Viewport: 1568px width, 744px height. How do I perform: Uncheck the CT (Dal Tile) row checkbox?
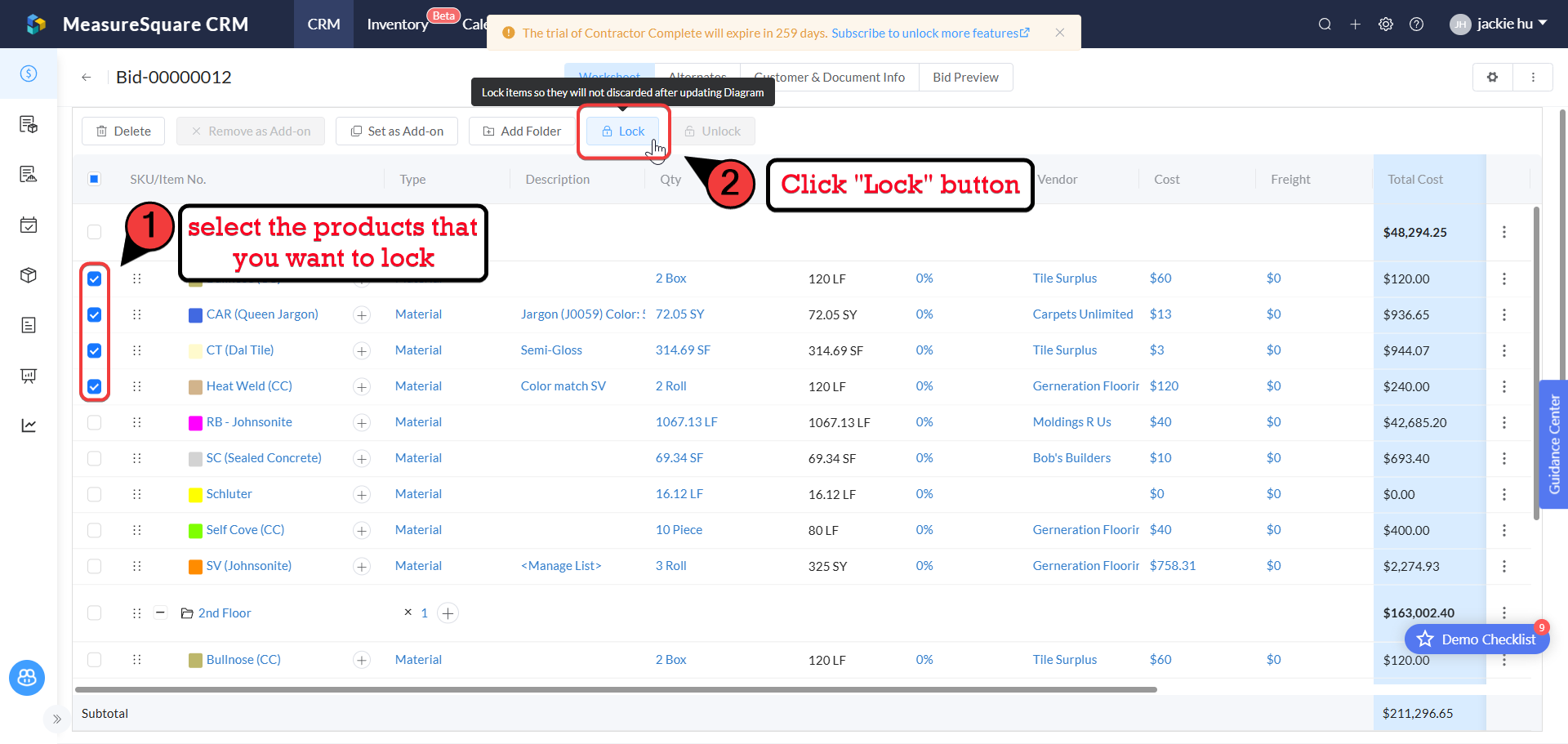(x=95, y=350)
